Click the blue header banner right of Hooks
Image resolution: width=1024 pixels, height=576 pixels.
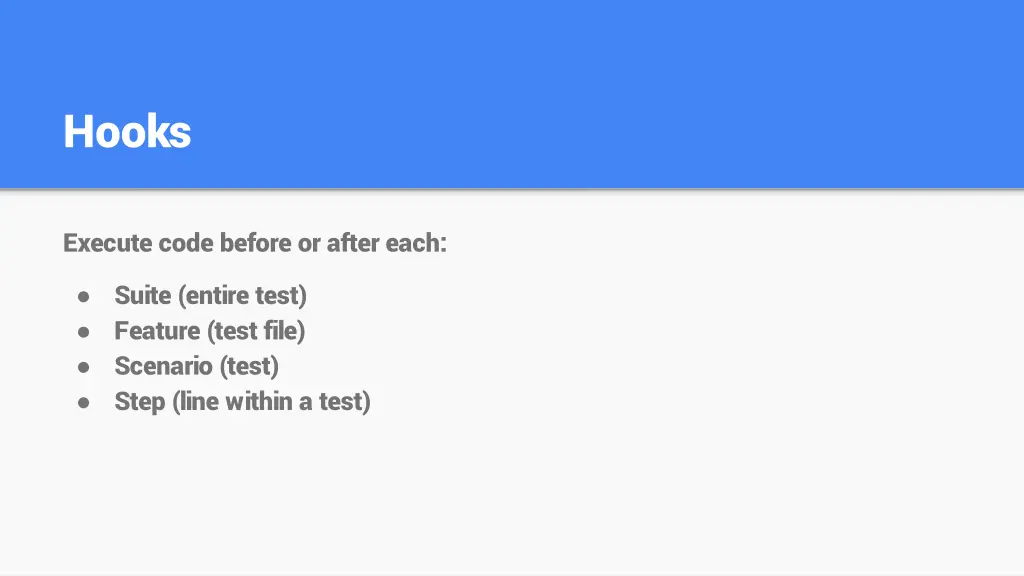click(x=607, y=94)
